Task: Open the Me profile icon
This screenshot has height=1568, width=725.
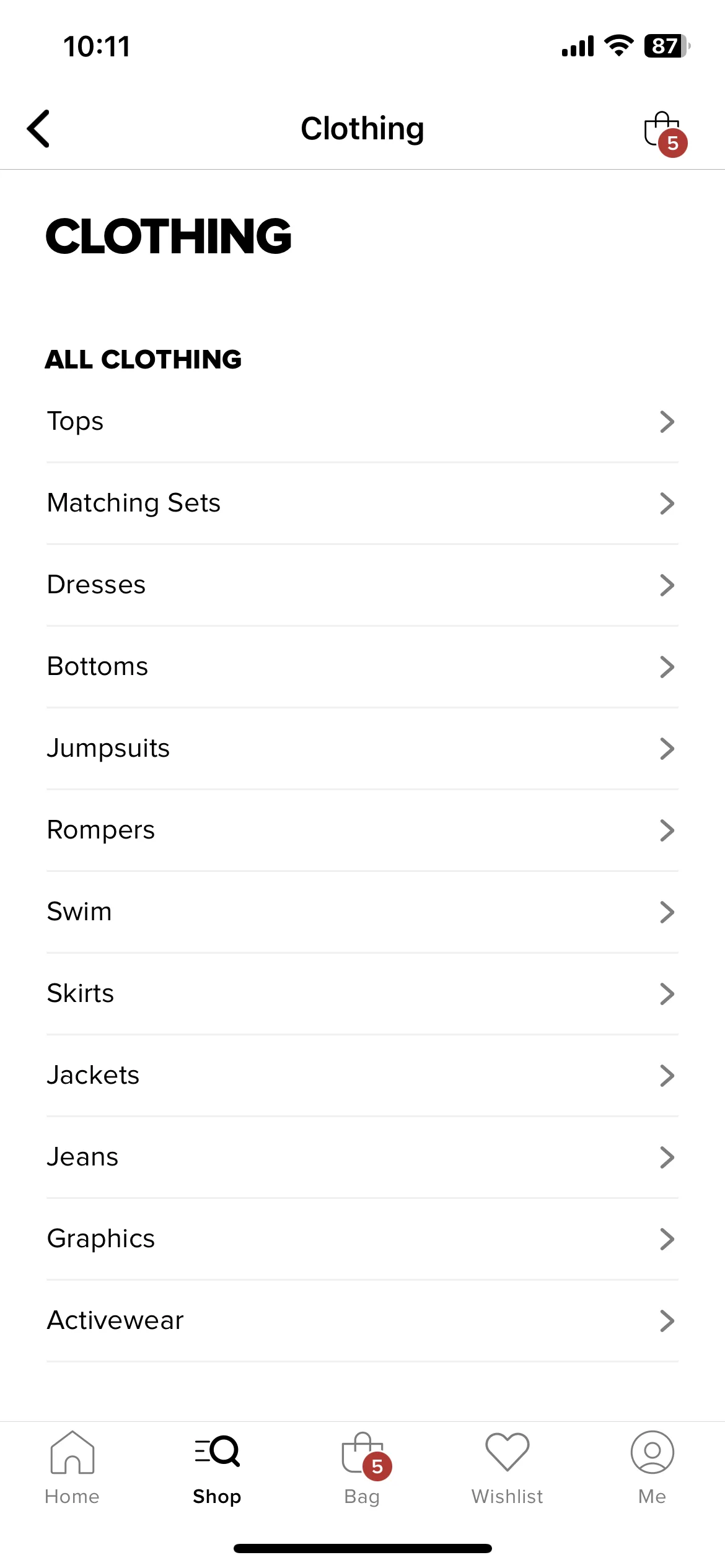Action: click(652, 1452)
